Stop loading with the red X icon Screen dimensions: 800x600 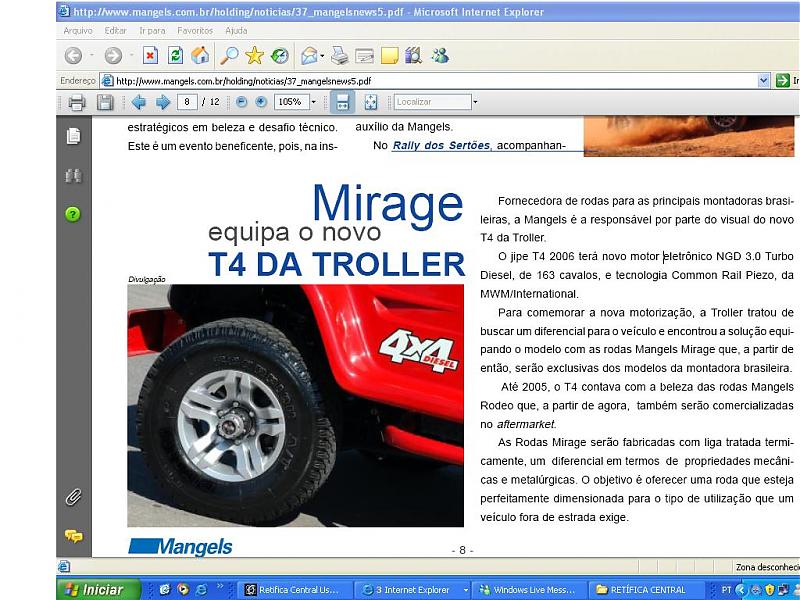tap(150, 55)
